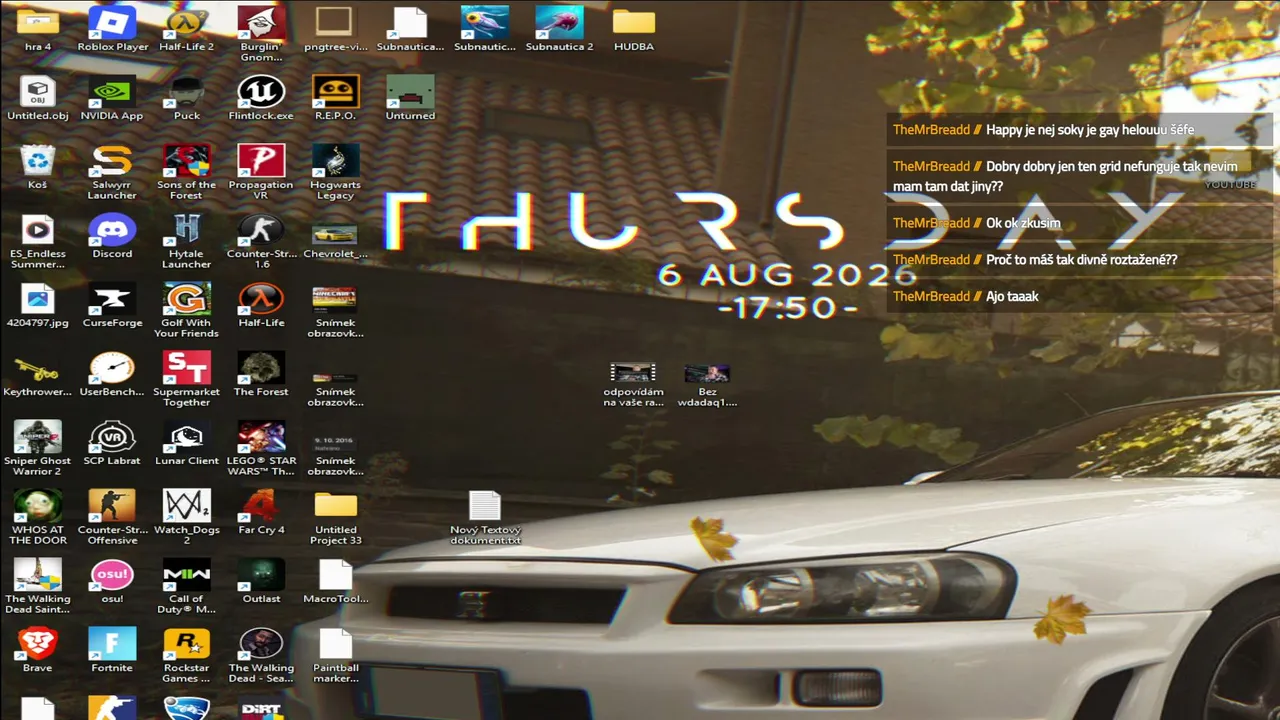This screenshot has width=1280, height=720.
Task: Open the R.E.P.O. game icon
Action: [x=335, y=98]
